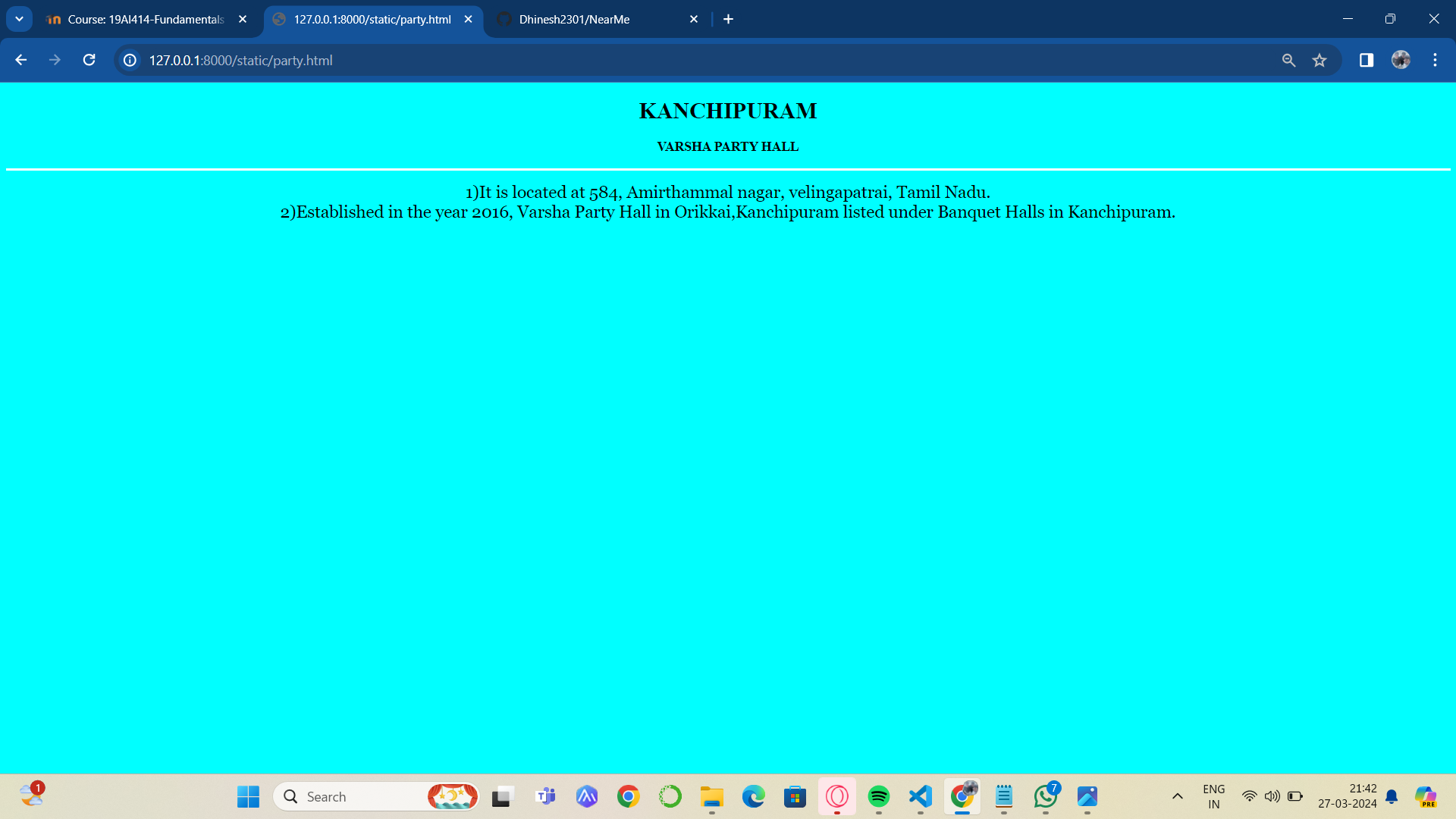This screenshot has height=819, width=1456.
Task: Toggle the browser side panel
Action: click(1366, 60)
